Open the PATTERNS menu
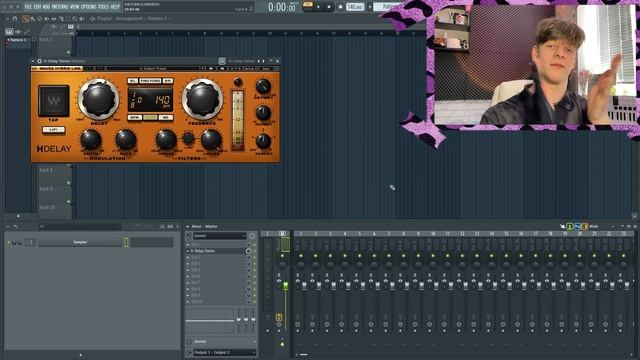 pyautogui.click(x=60, y=7)
